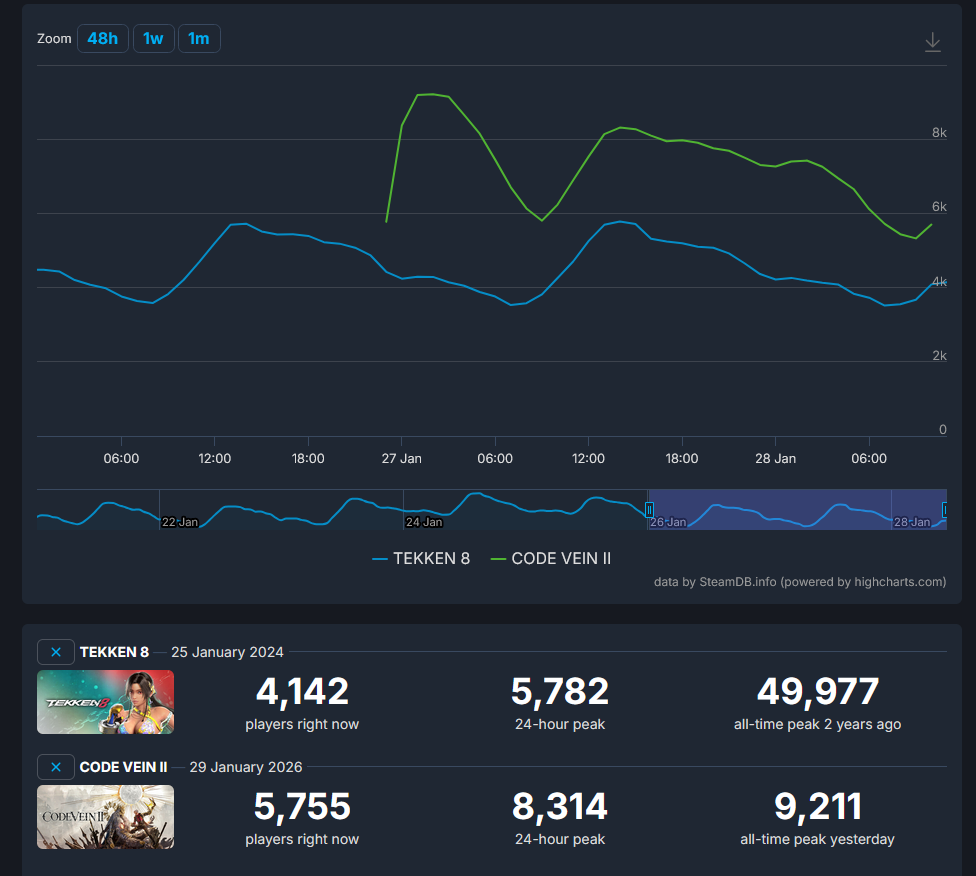Click the 25 January 2024 release date
Screen dimensions: 976x876
coord(227,652)
